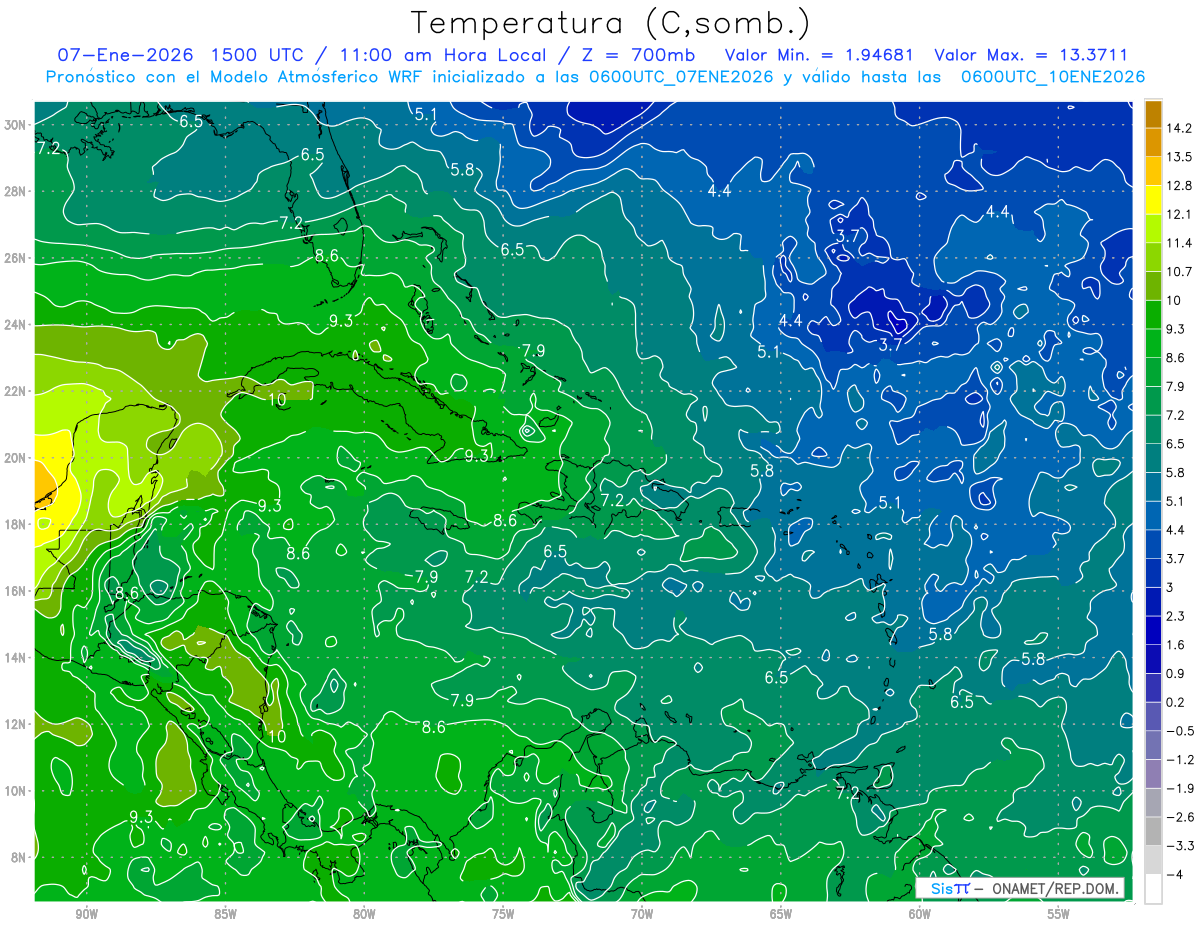Click the green colorbar swatch between 9.3 and 10
The image size is (1200, 927).
coord(1153,315)
